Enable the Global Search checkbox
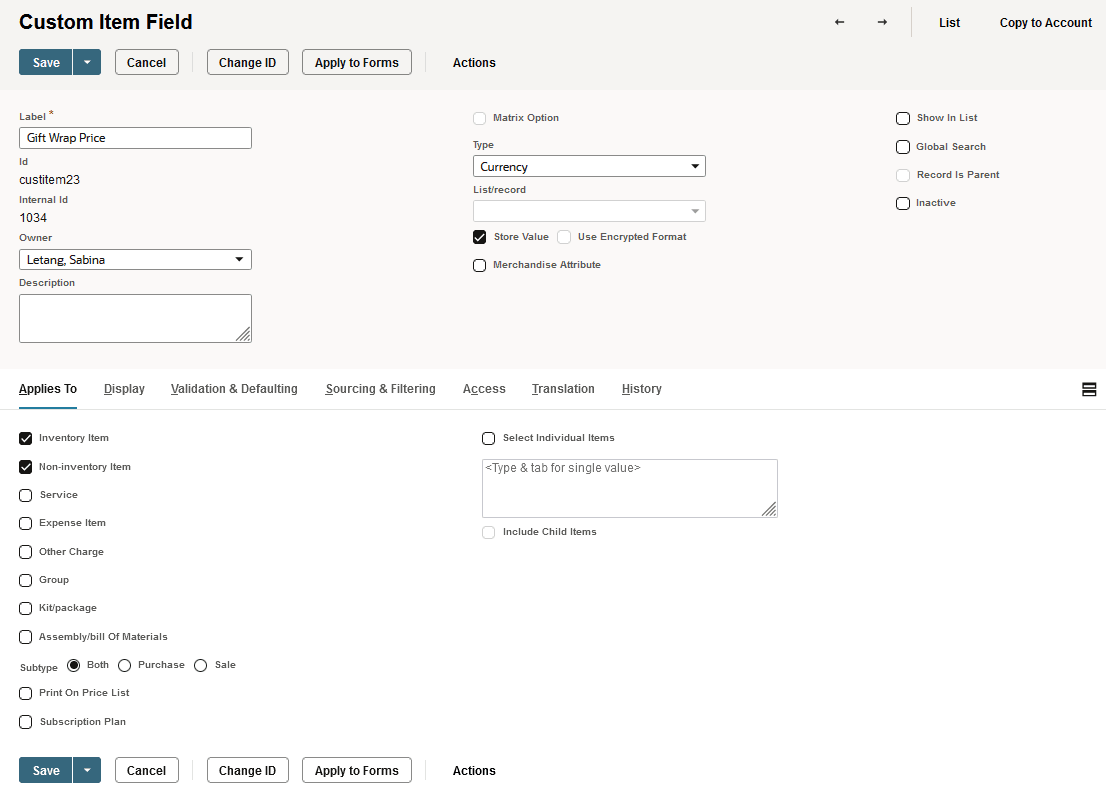 coord(903,147)
